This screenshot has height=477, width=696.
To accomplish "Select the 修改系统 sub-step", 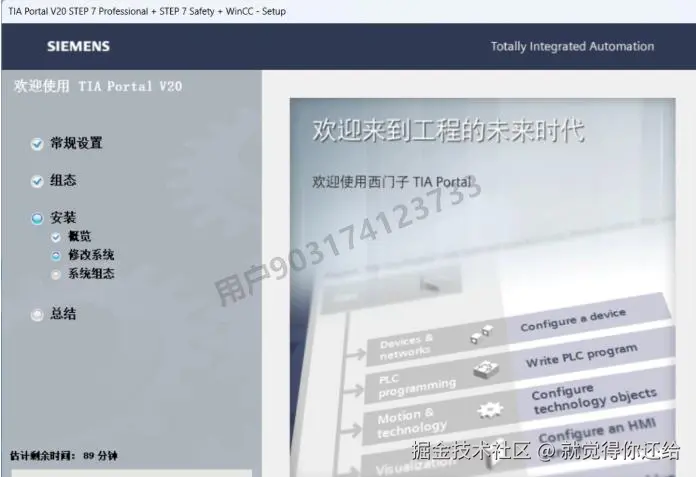I will [91, 255].
